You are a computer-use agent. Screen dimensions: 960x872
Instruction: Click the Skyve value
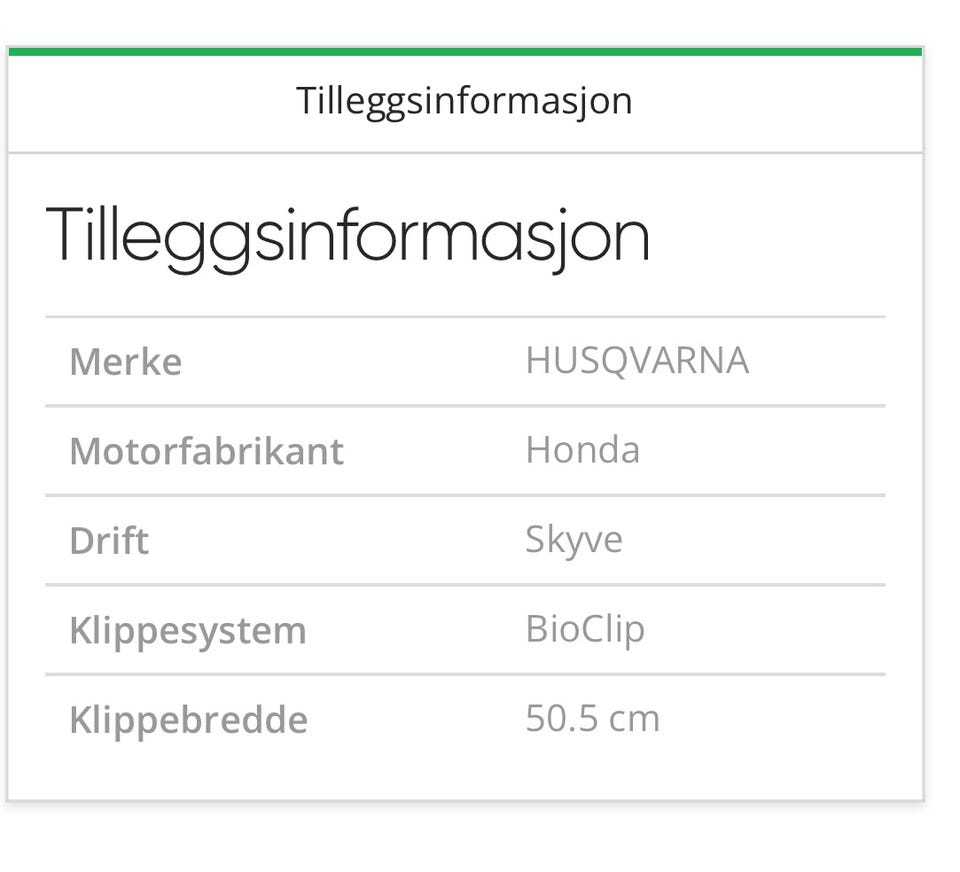[574, 541]
